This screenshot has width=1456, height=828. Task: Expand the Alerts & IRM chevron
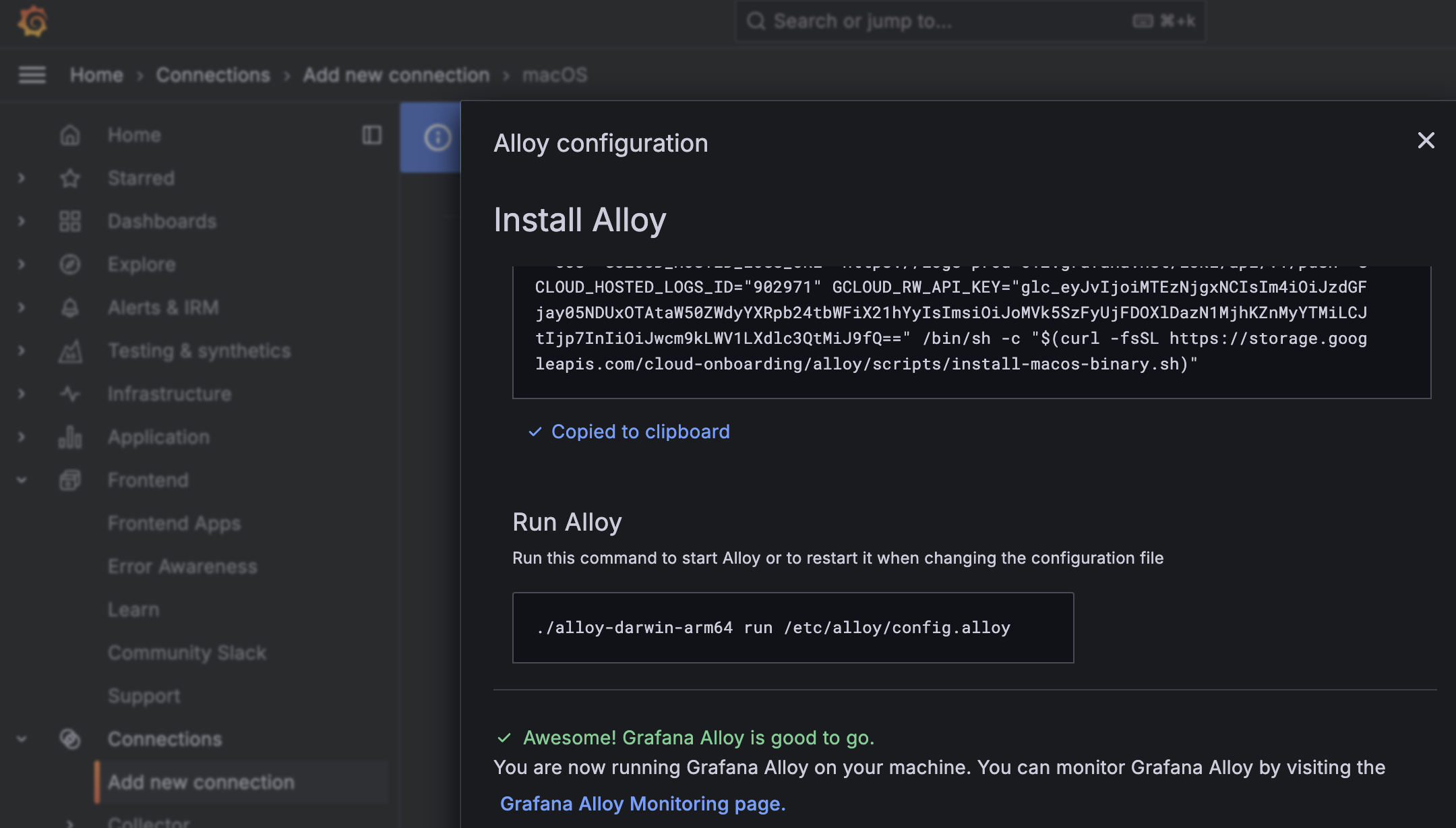tap(22, 307)
